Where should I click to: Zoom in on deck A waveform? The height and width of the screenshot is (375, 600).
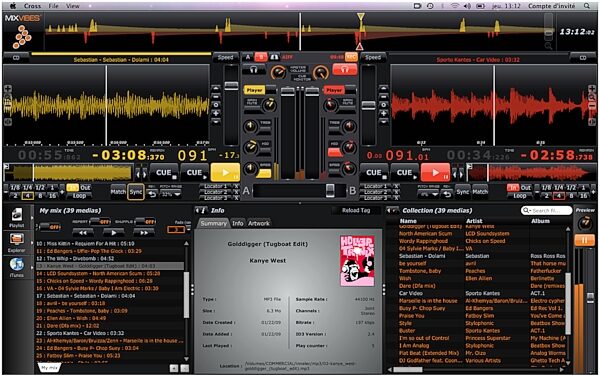click(x=8, y=88)
